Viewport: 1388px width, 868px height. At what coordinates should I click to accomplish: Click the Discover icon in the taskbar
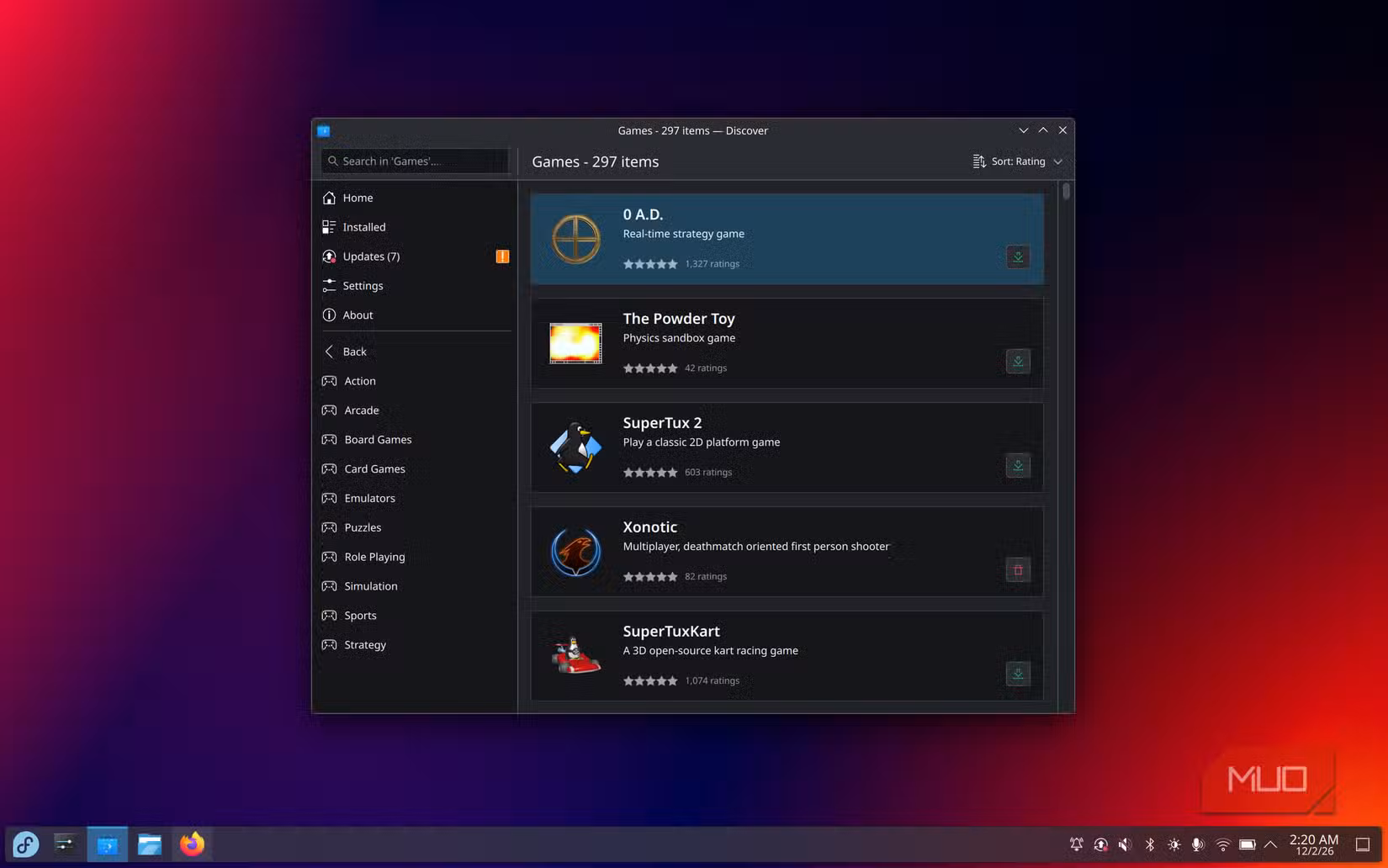point(107,844)
